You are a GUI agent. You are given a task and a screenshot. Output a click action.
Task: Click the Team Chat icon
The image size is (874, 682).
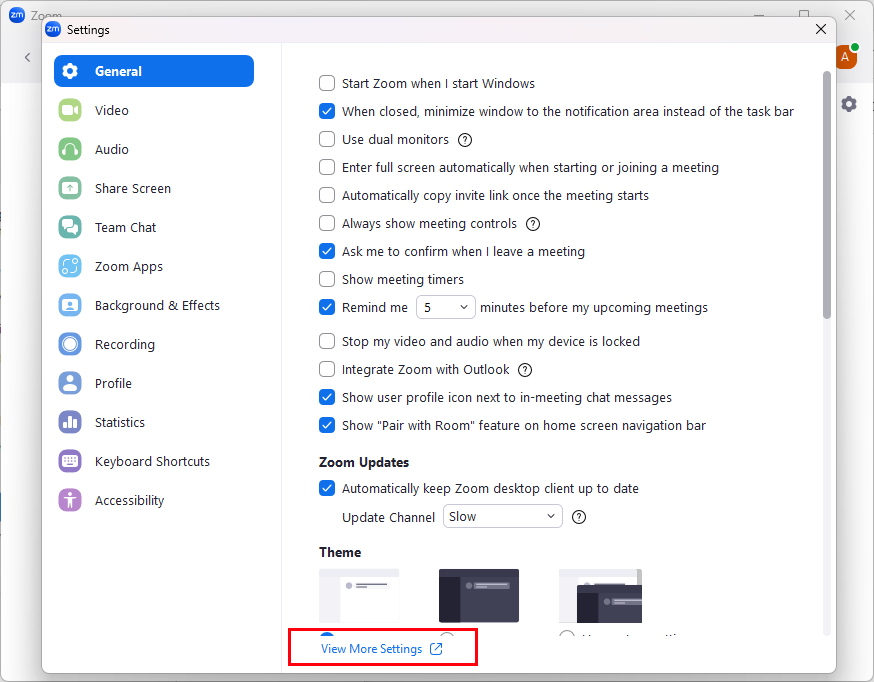coord(70,227)
